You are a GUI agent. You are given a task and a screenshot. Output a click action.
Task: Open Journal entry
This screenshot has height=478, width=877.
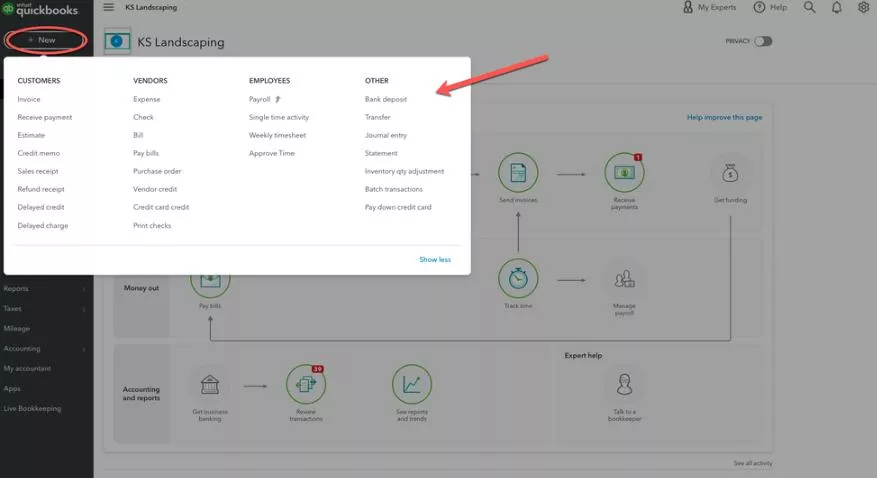(386, 135)
